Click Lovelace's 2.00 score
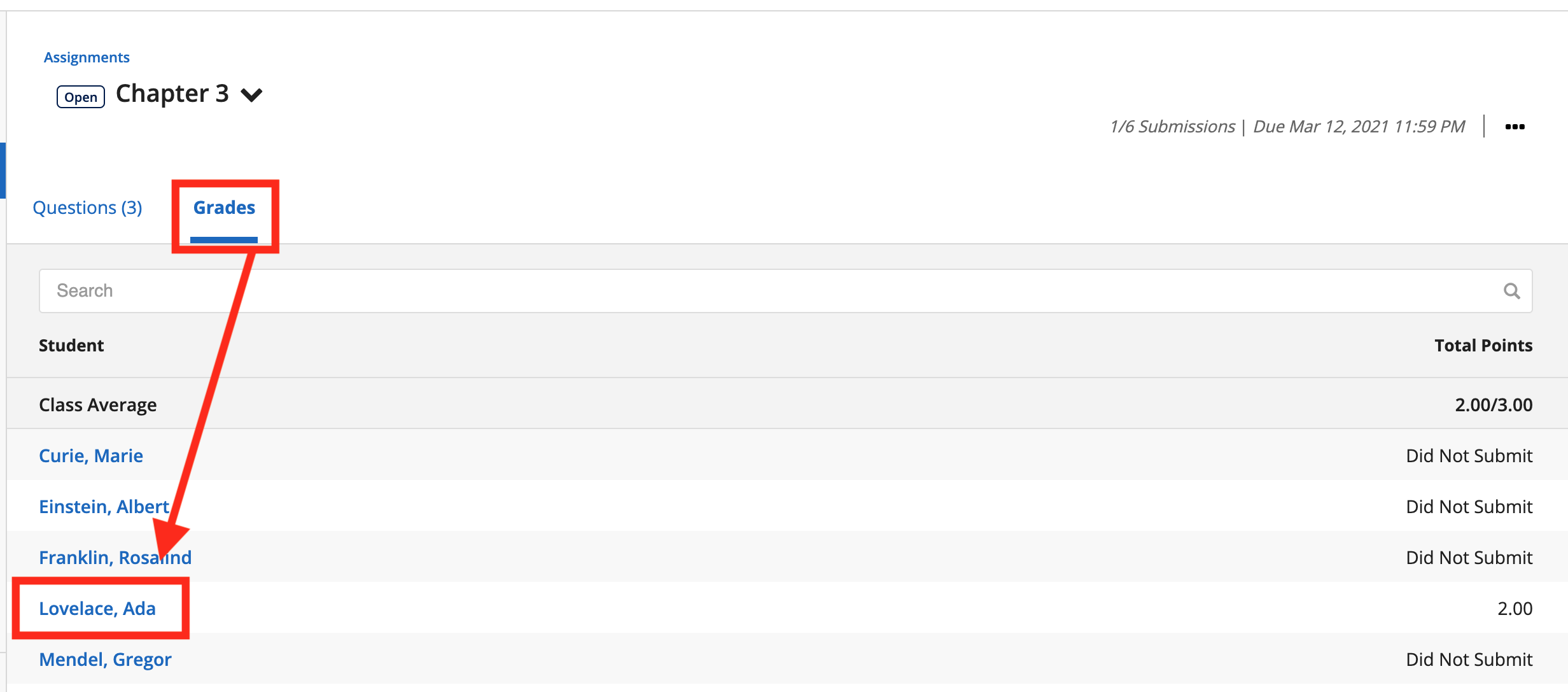 pyautogui.click(x=1515, y=609)
